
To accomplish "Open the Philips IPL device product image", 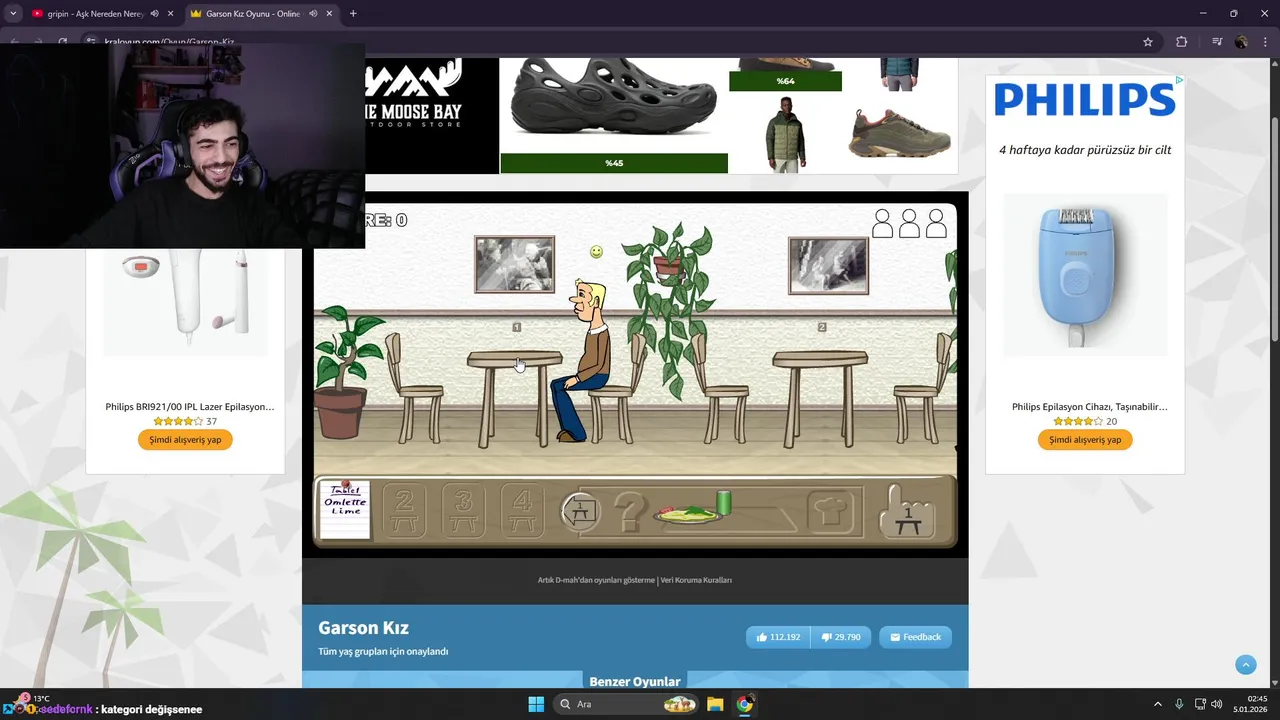I will click(185, 300).
